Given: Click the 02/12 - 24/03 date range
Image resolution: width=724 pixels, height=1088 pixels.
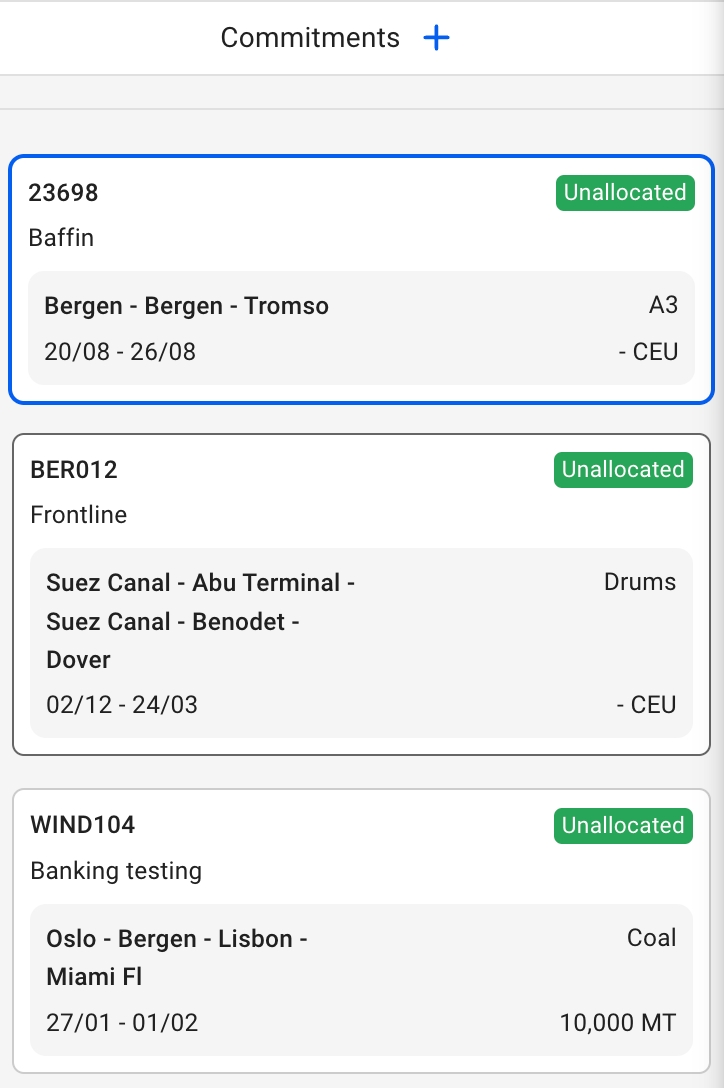Looking at the screenshot, I should pyautogui.click(x=122, y=705).
